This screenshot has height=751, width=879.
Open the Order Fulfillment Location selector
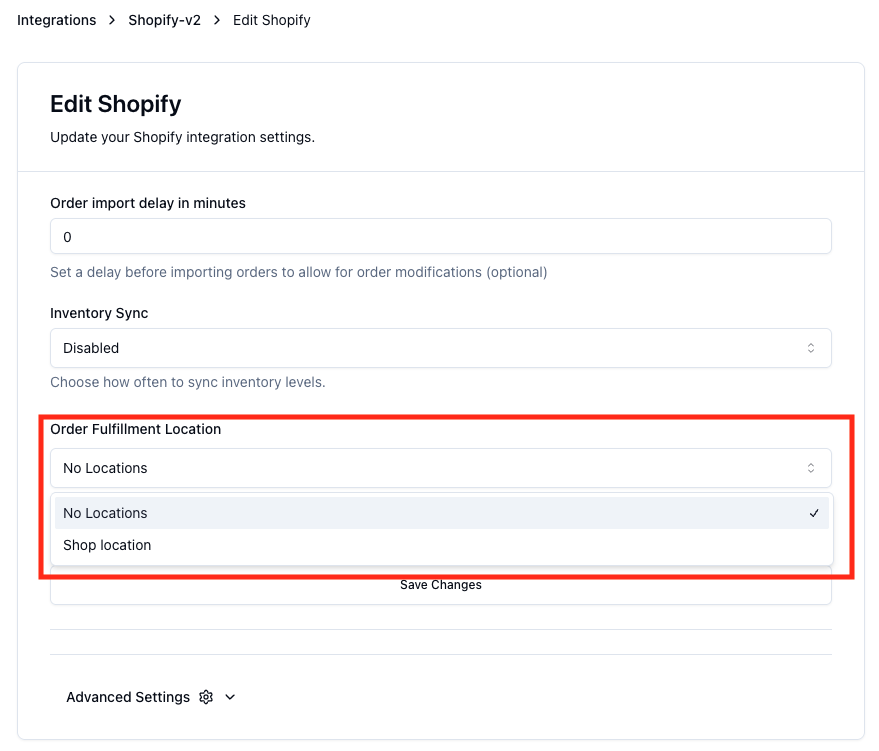440,467
